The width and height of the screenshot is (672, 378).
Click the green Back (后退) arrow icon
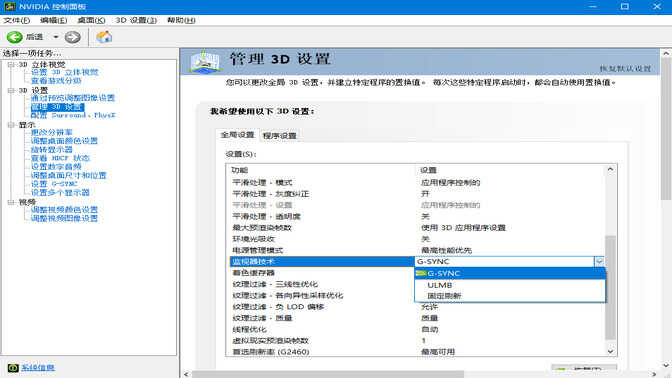point(15,37)
